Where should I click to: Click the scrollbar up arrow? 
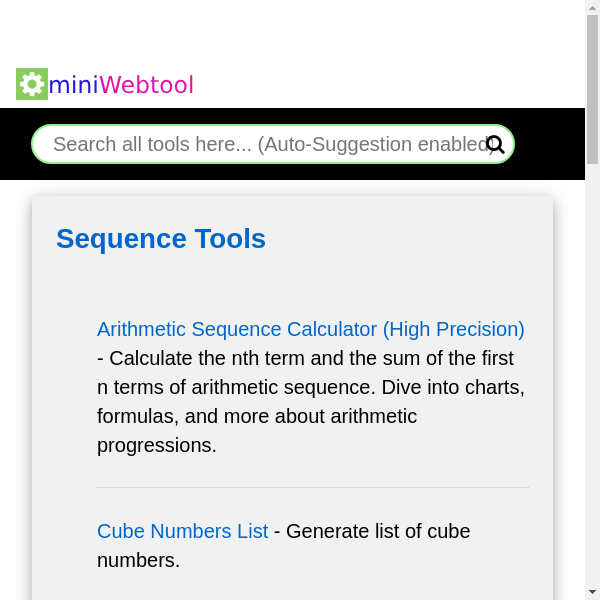pos(592,7)
